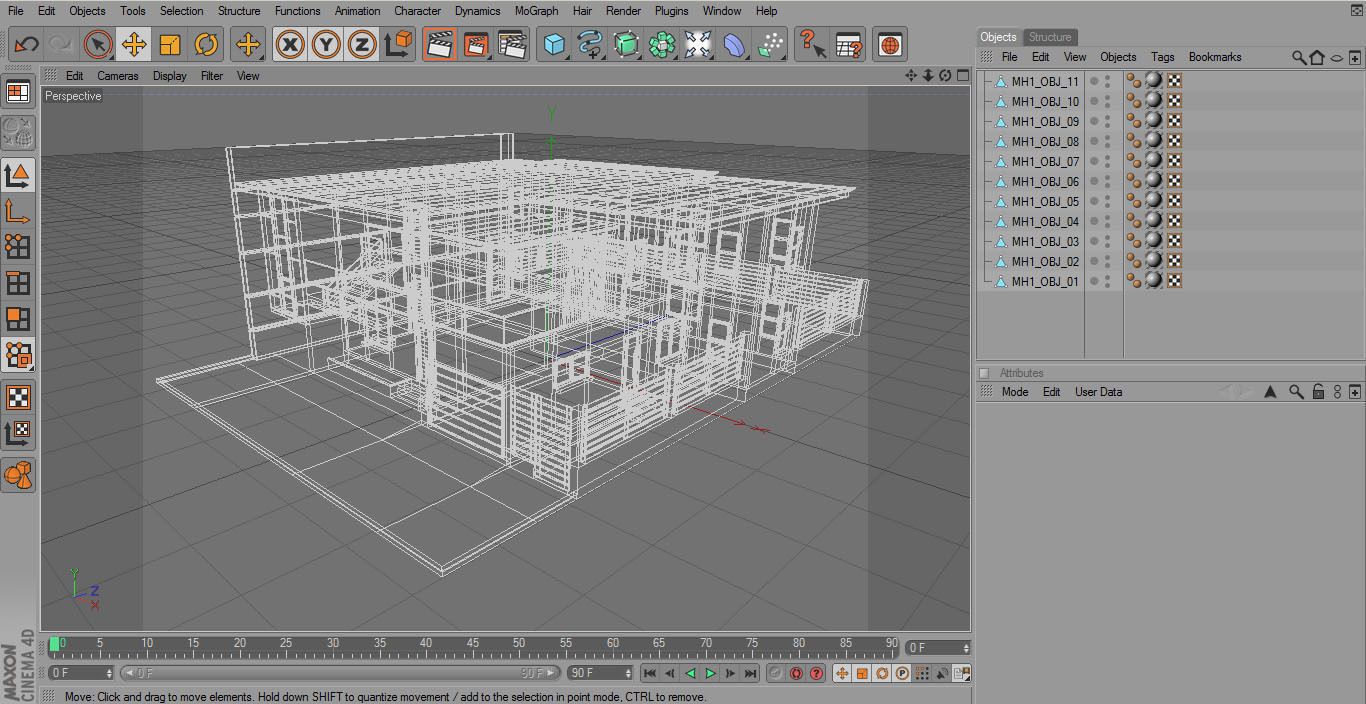
Task: Play the animation backwards
Action: pos(690,673)
